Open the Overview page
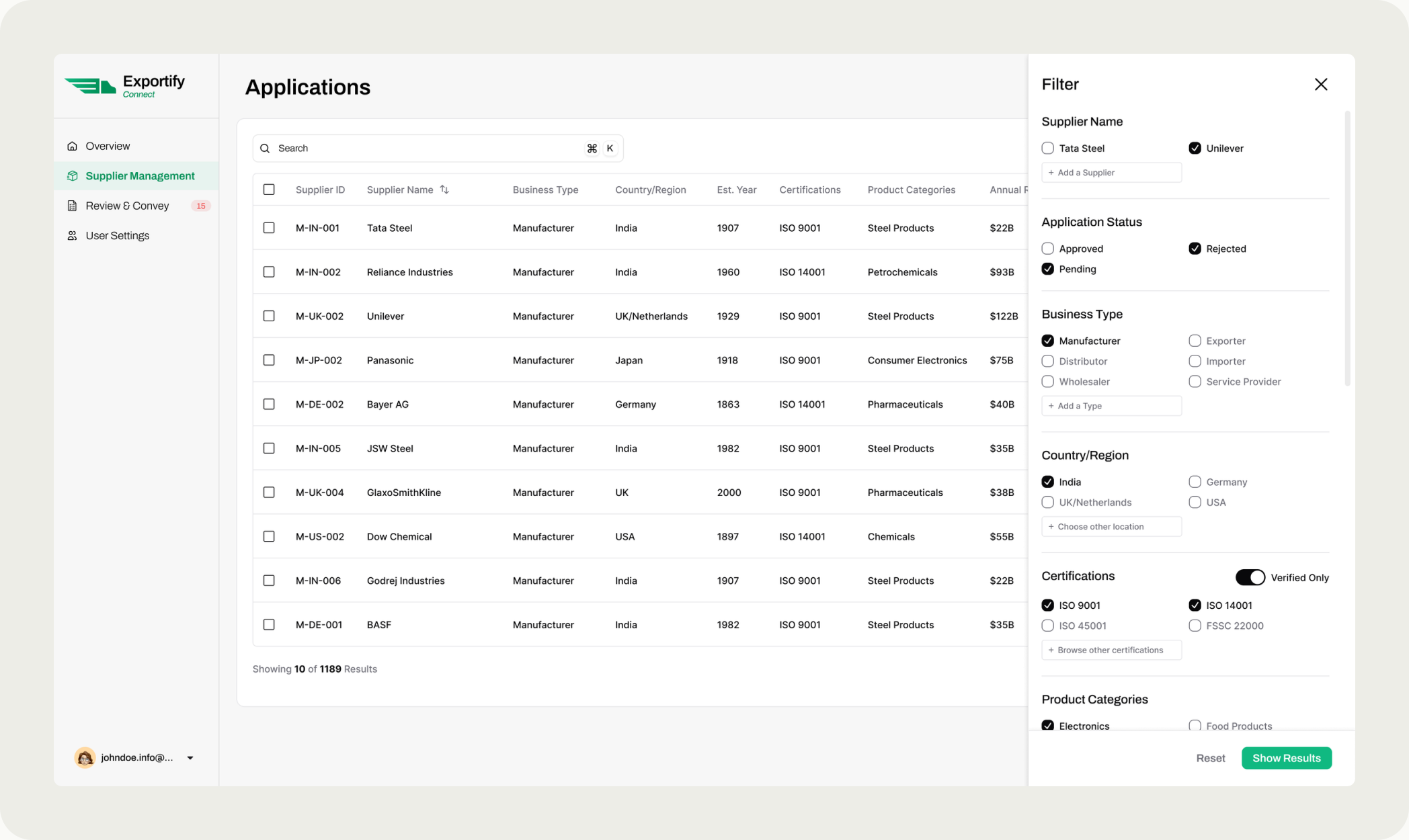 coord(136,146)
